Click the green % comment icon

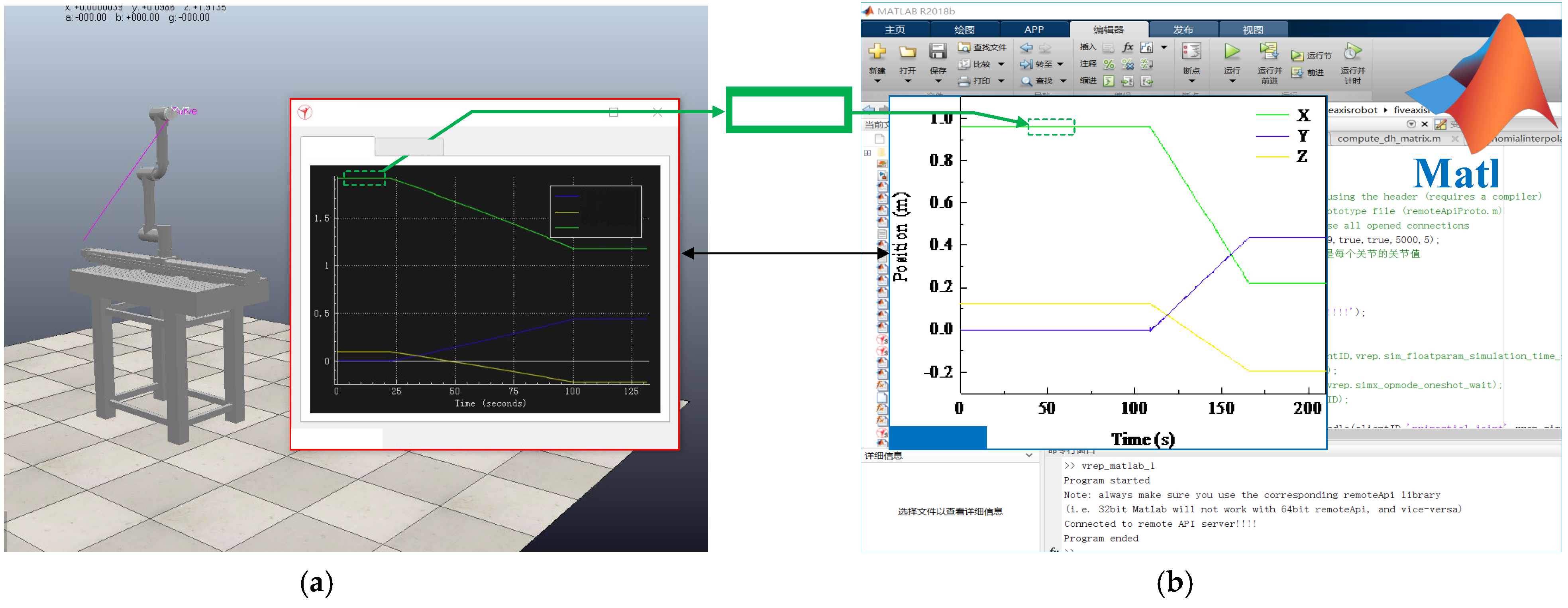tap(1109, 64)
